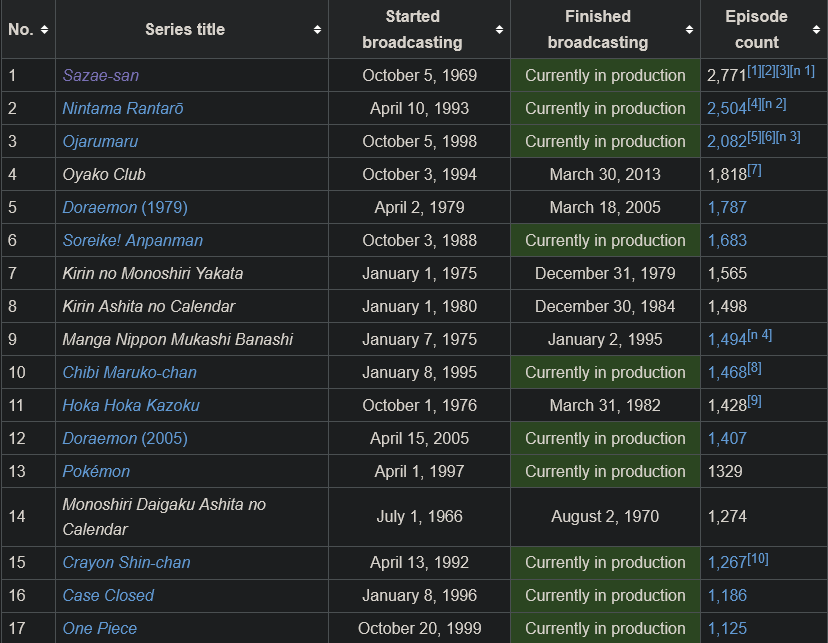This screenshot has height=643, width=828.
Task: Open citation [8] for Chibi Maruko-chan
Action: coord(755,368)
